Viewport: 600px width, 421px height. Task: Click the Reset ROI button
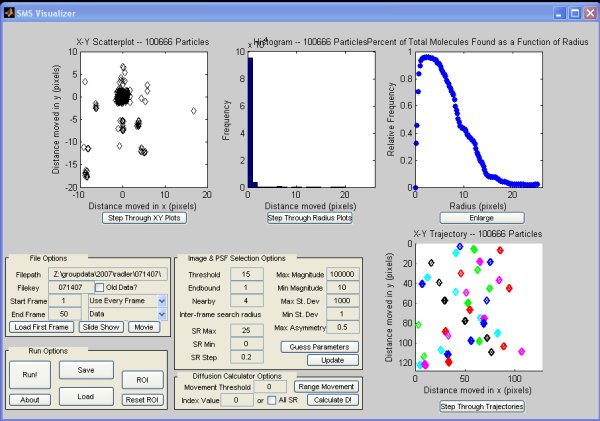point(142,400)
